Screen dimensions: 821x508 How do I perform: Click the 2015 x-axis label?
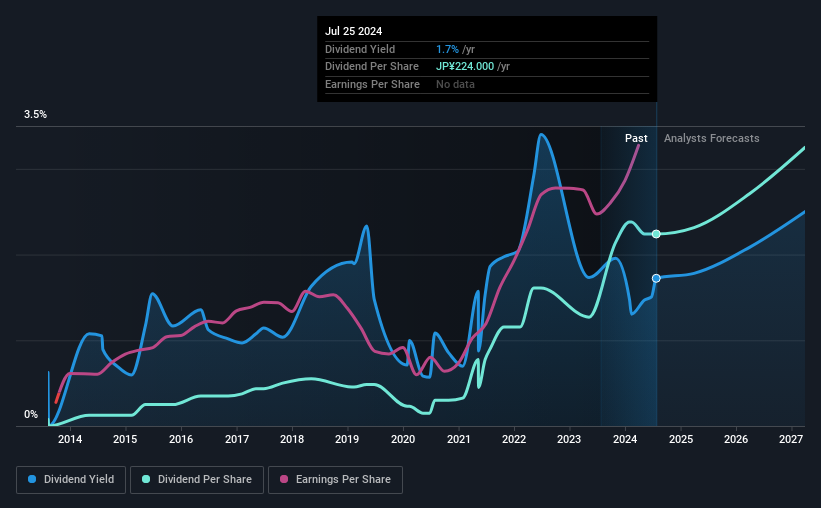coord(125,439)
